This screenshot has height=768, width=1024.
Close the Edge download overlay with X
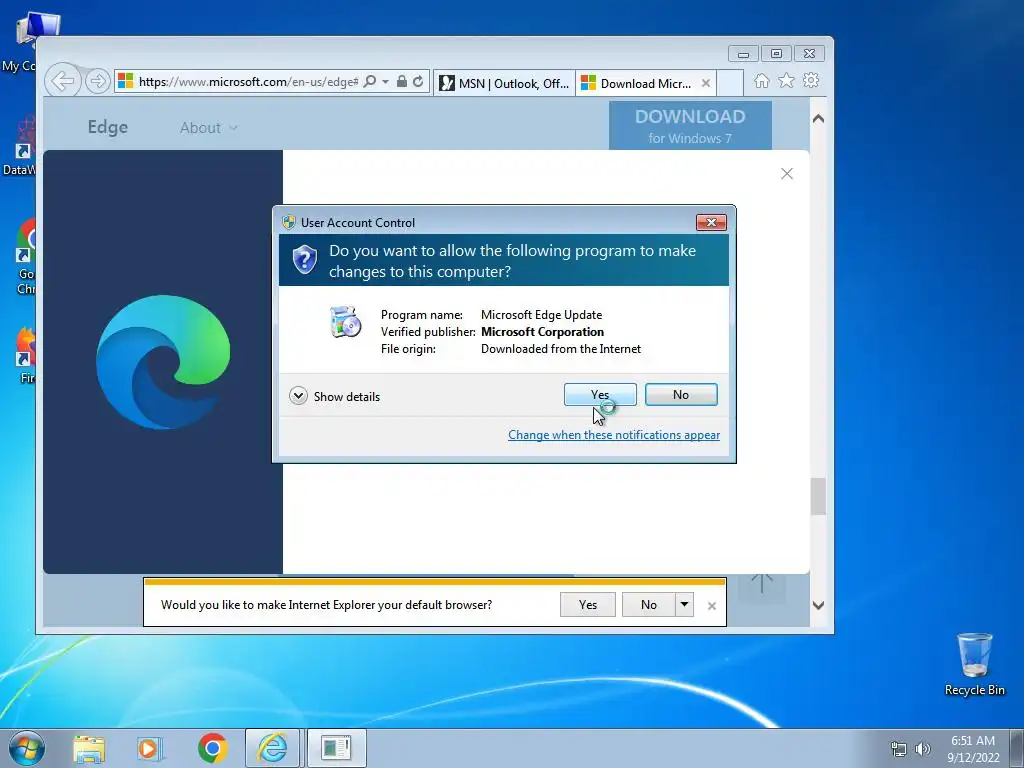click(787, 173)
